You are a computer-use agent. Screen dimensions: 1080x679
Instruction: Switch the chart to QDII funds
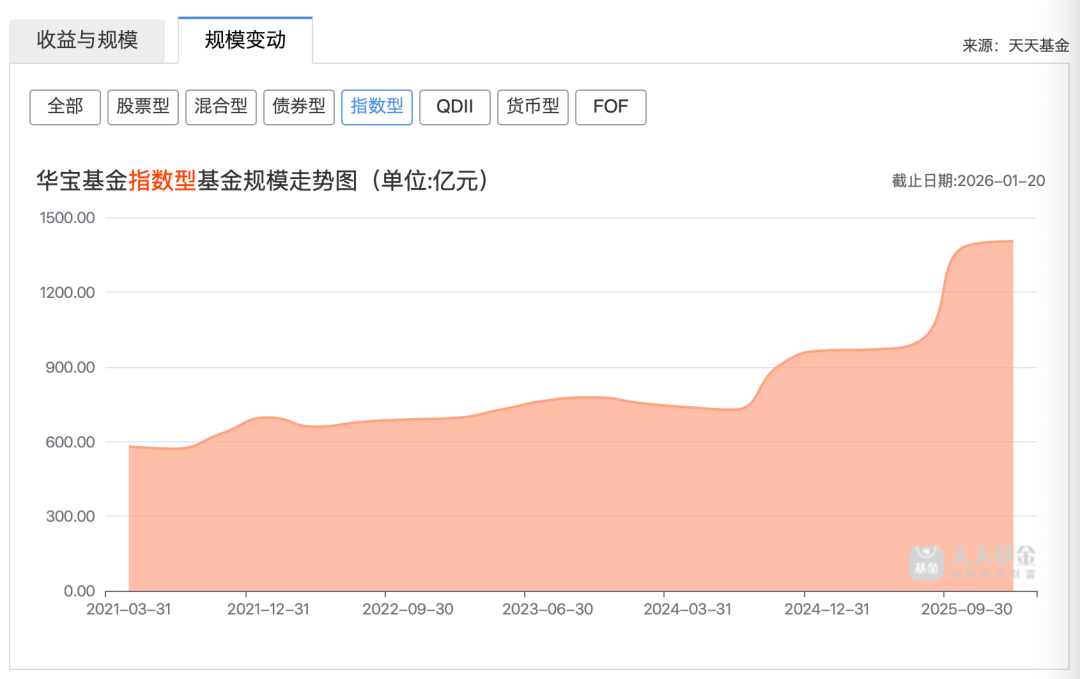(454, 107)
